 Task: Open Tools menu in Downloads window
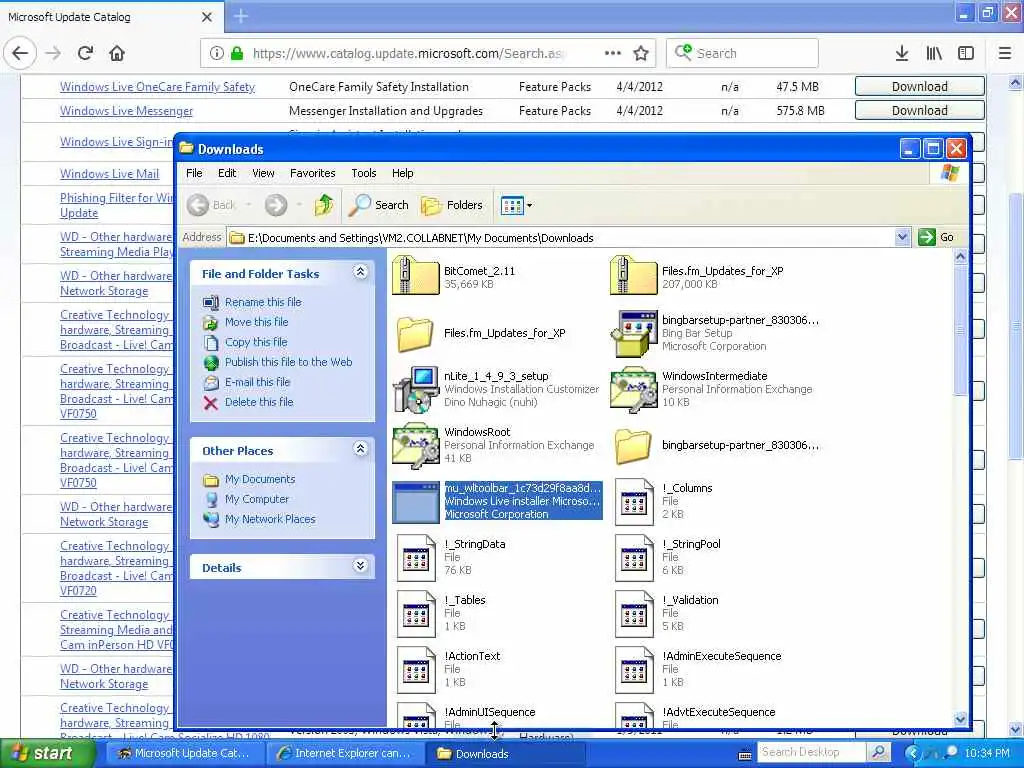click(x=364, y=173)
